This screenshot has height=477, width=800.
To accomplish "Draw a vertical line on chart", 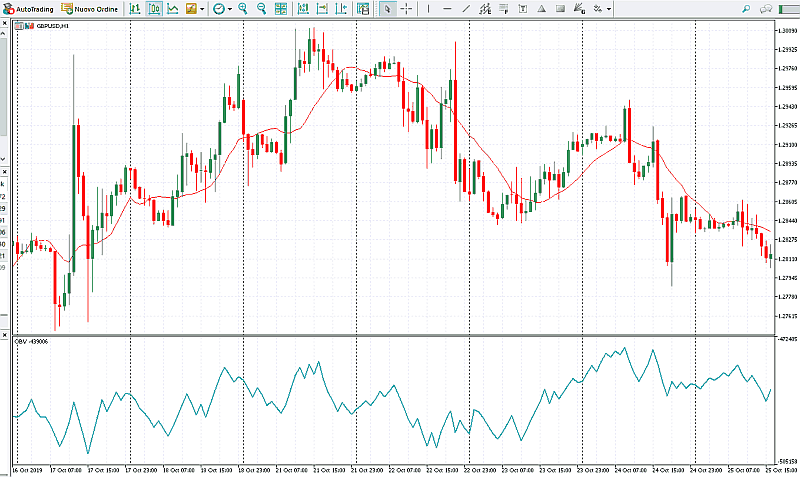I will [428, 9].
